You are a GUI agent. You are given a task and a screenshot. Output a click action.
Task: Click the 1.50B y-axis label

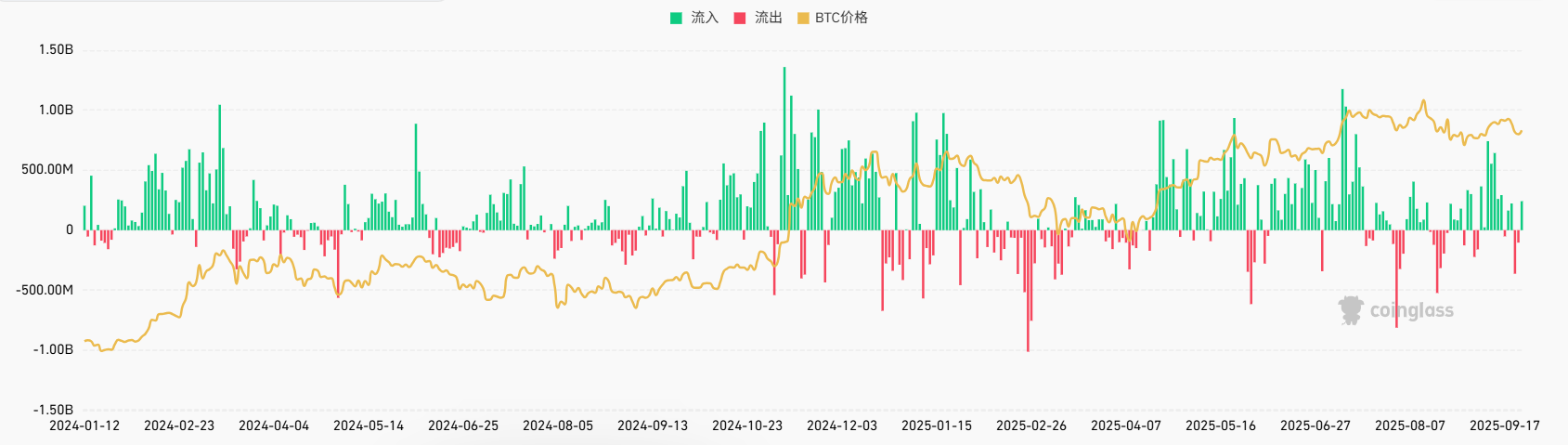56,49
